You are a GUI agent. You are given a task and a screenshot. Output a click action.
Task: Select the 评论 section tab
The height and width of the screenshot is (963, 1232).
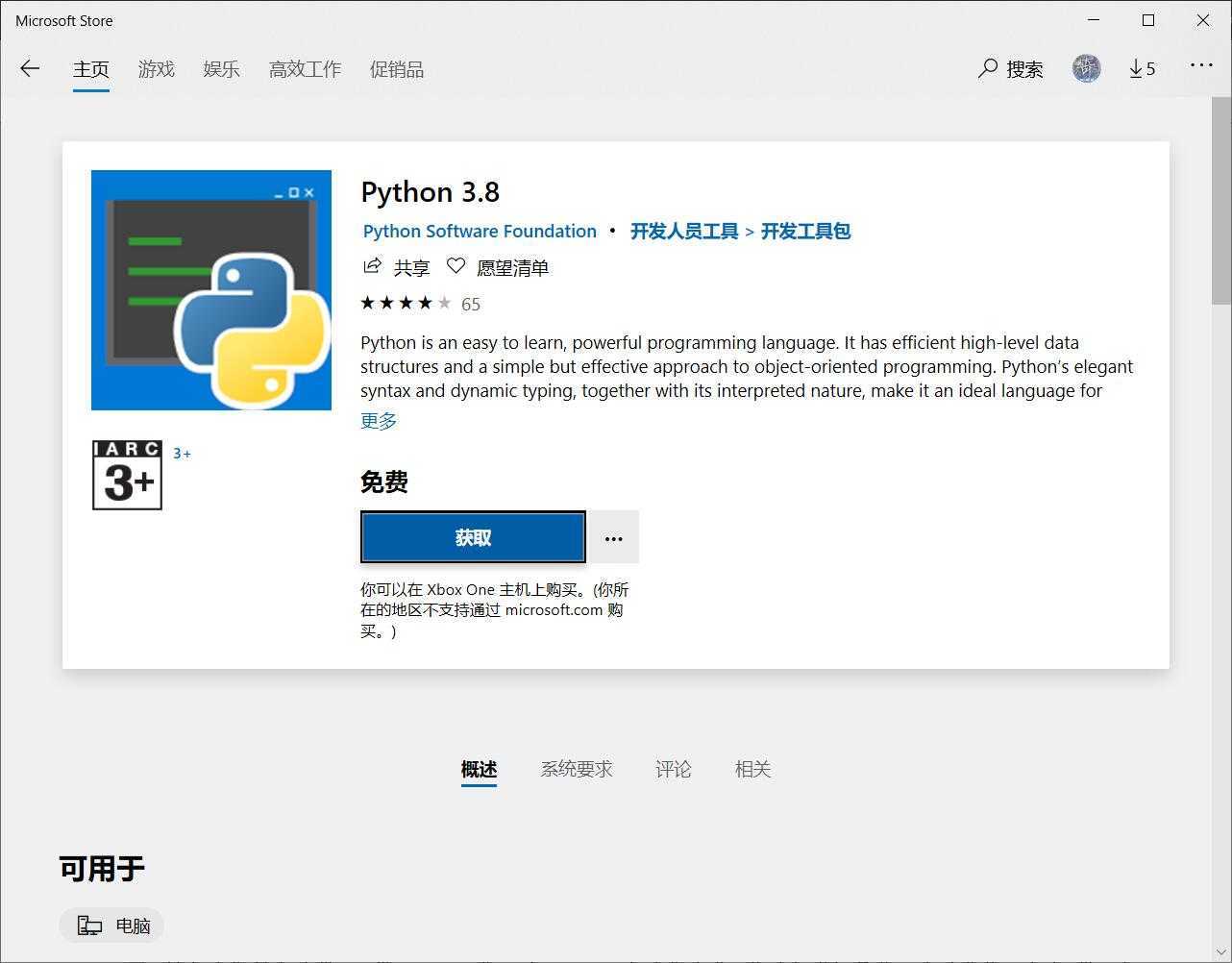click(674, 769)
